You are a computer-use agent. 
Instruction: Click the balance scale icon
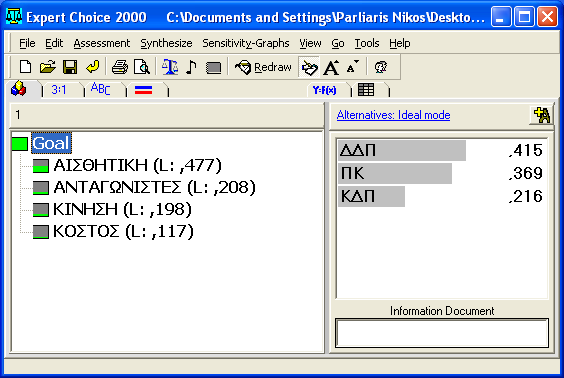pos(170,67)
